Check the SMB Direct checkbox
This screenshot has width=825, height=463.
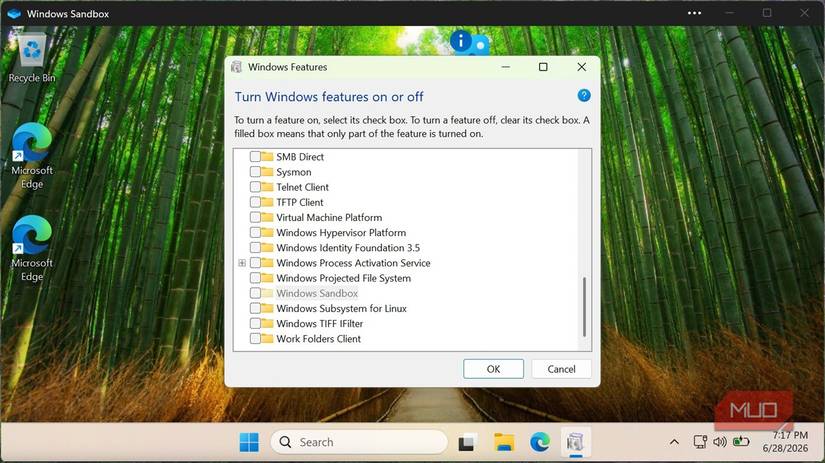point(255,157)
